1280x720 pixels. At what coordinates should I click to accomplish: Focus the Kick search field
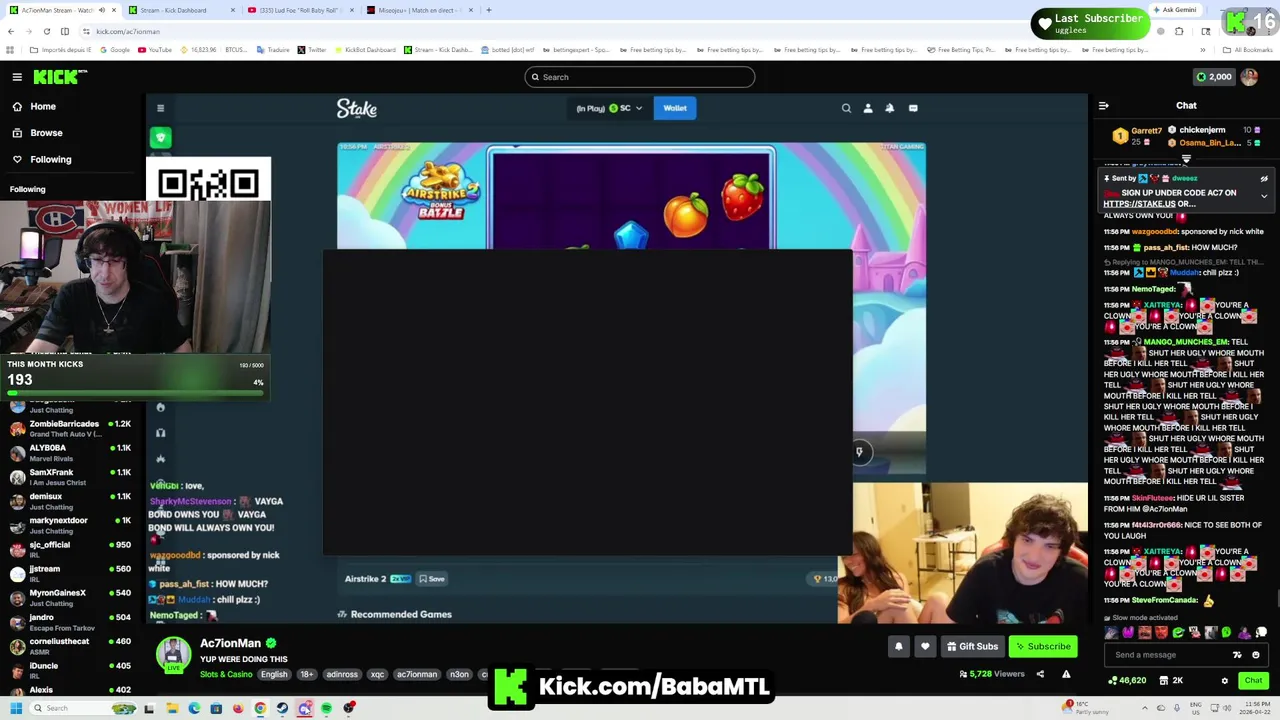click(640, 77)
